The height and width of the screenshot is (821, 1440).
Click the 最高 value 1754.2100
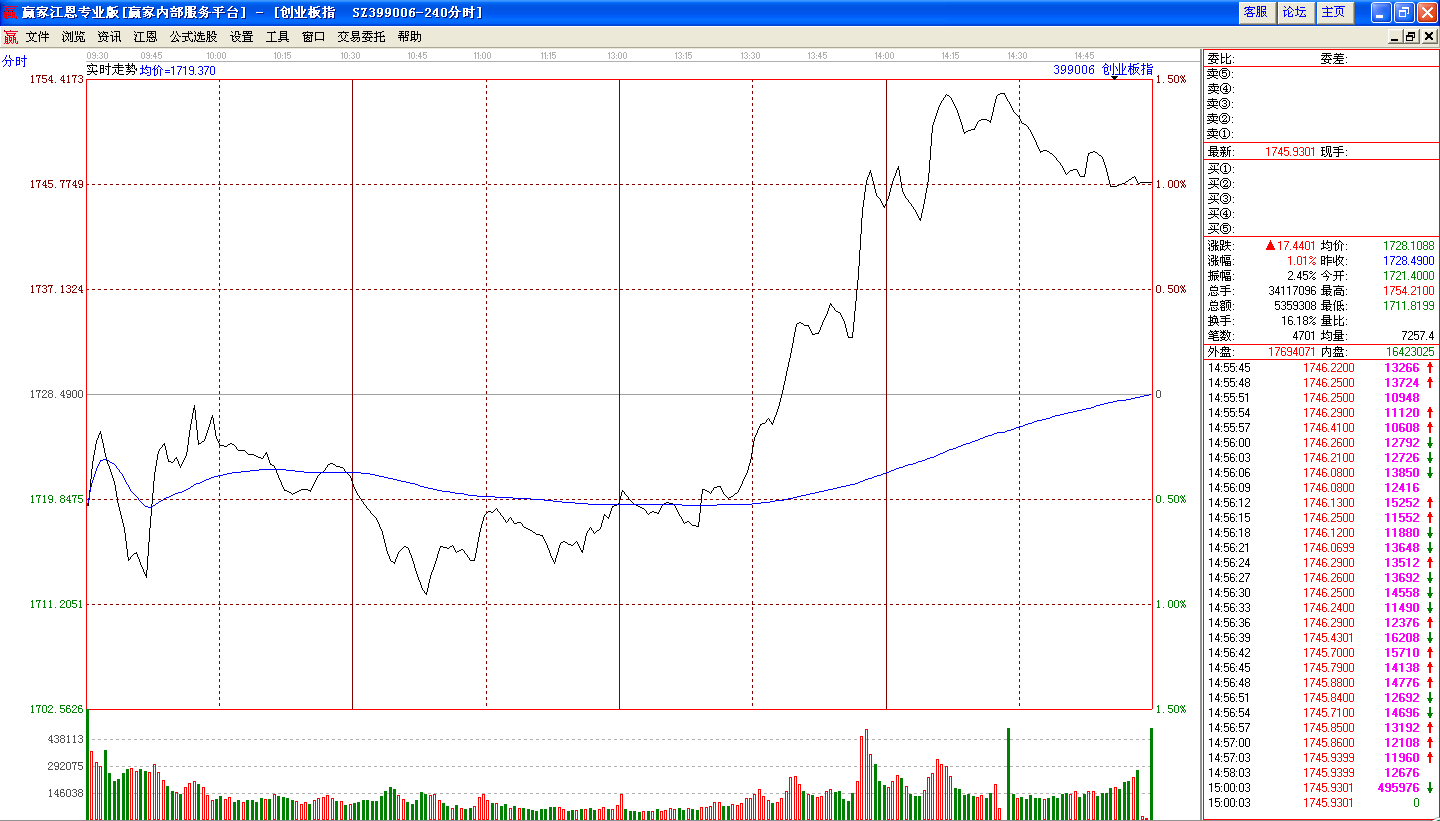coord(1409,290)
